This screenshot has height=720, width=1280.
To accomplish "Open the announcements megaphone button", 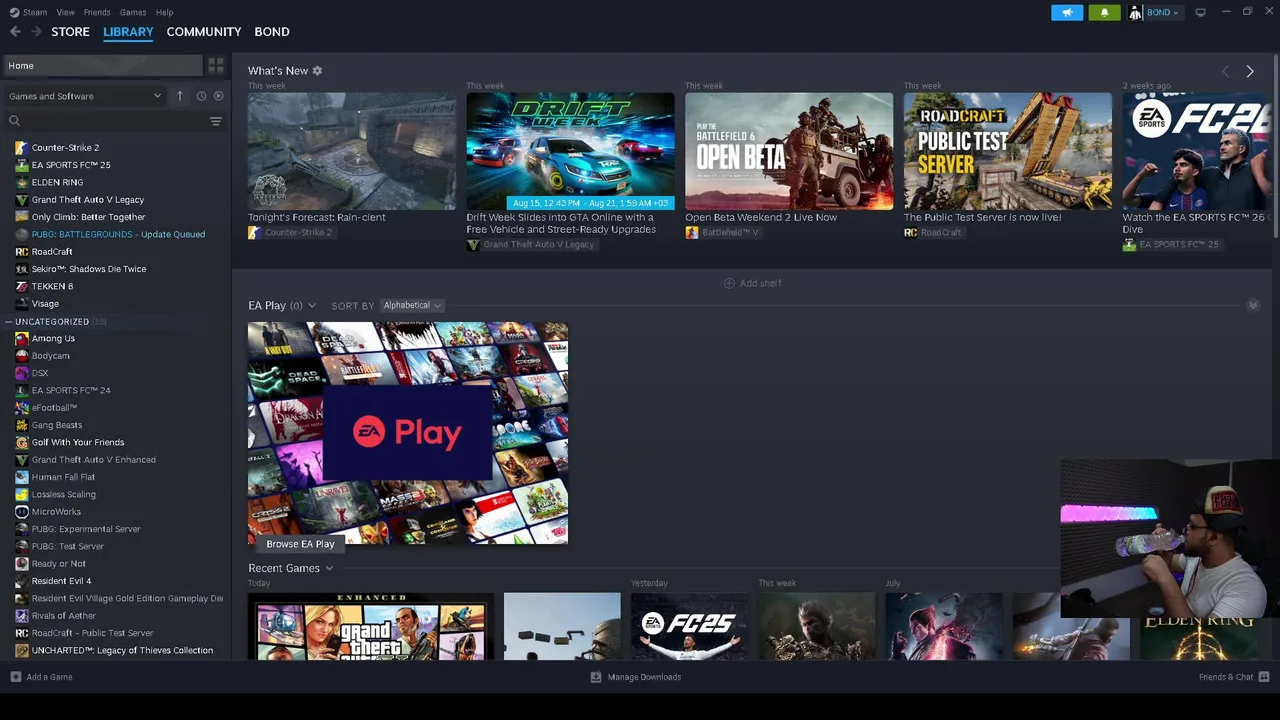I will point(1067,12).
